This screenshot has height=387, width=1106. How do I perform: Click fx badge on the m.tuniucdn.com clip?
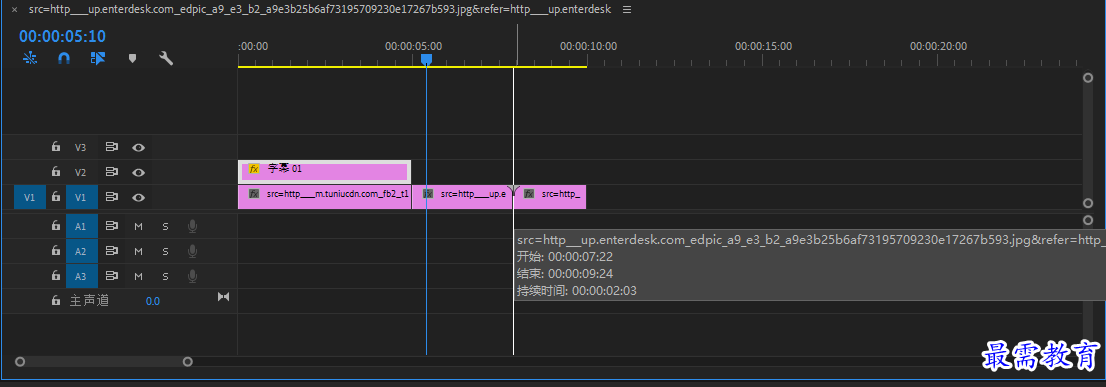254,193
